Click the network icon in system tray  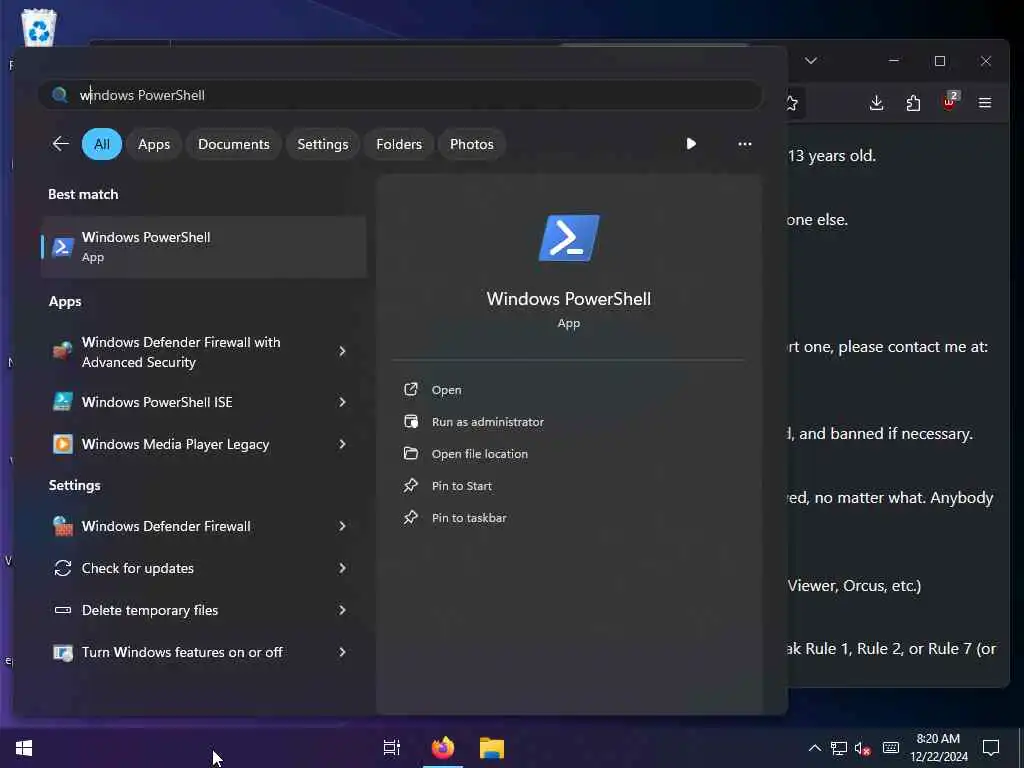tap(839, 748)
